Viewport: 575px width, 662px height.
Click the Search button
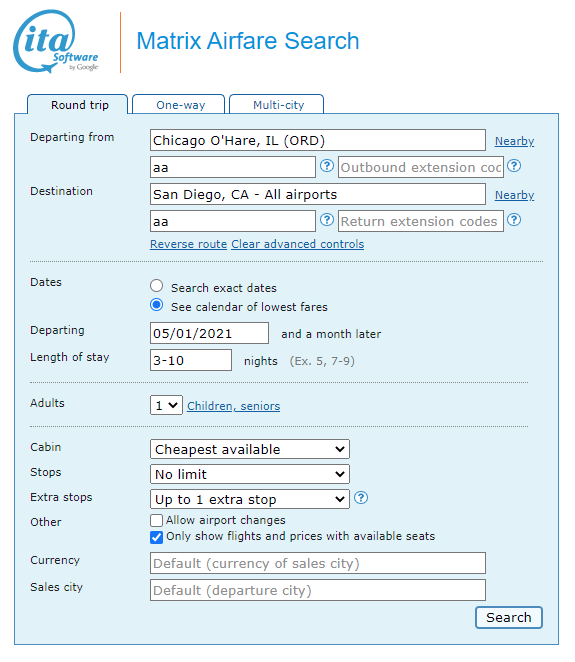[509, 618]
